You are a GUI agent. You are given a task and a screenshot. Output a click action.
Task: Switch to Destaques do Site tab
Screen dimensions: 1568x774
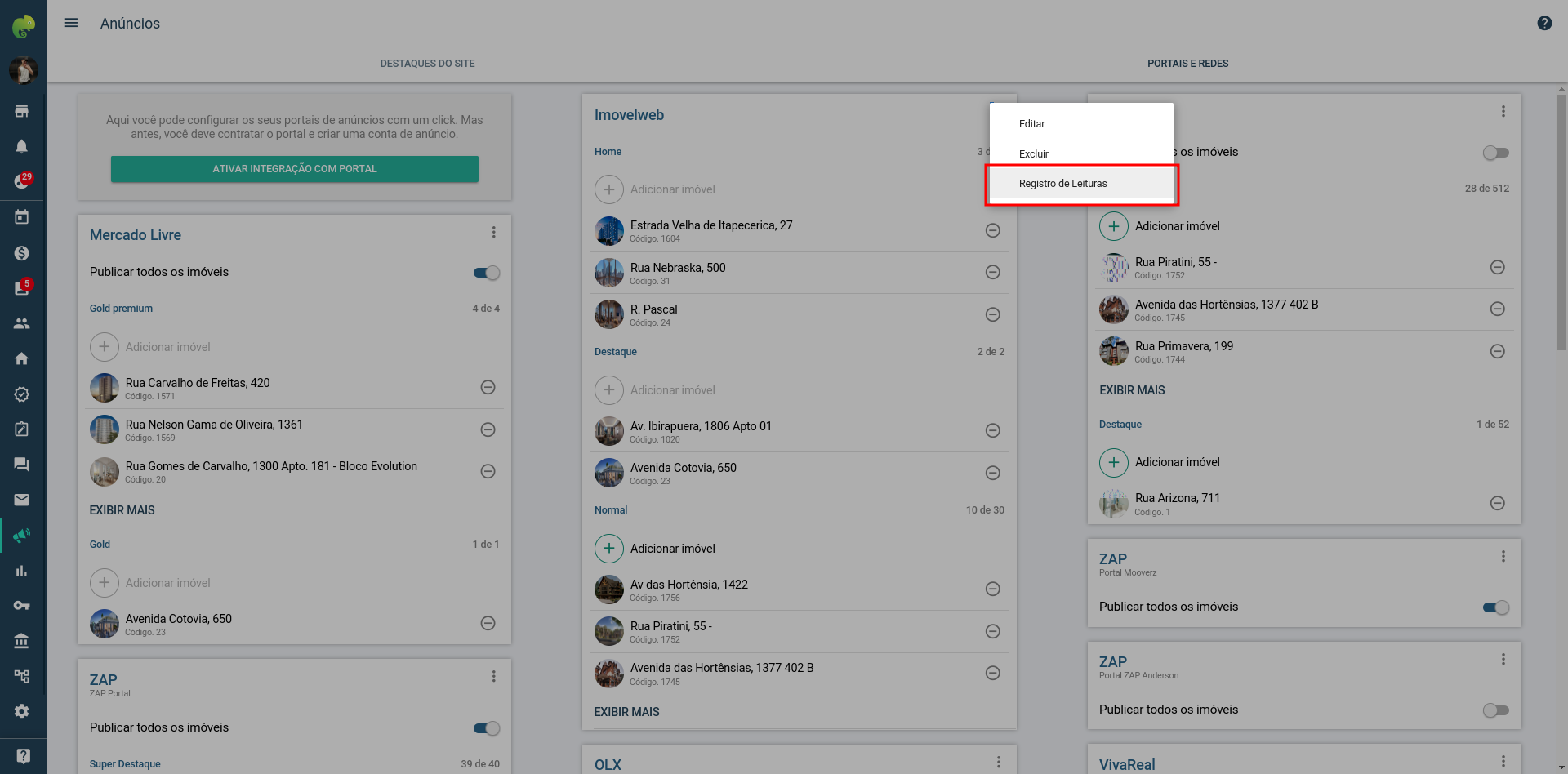(x=427, y=64)
